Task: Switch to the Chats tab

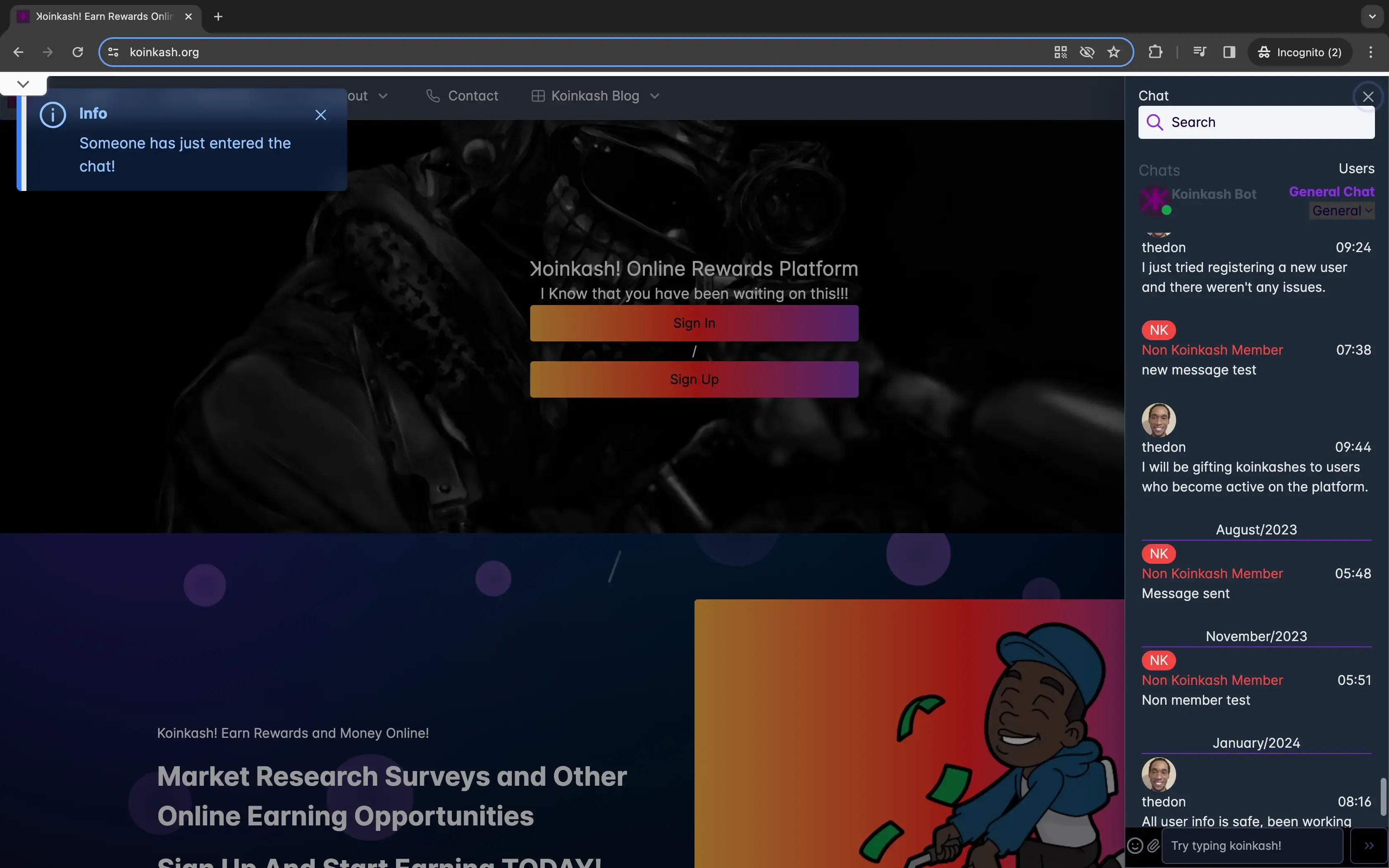Action: [1159, 170]
